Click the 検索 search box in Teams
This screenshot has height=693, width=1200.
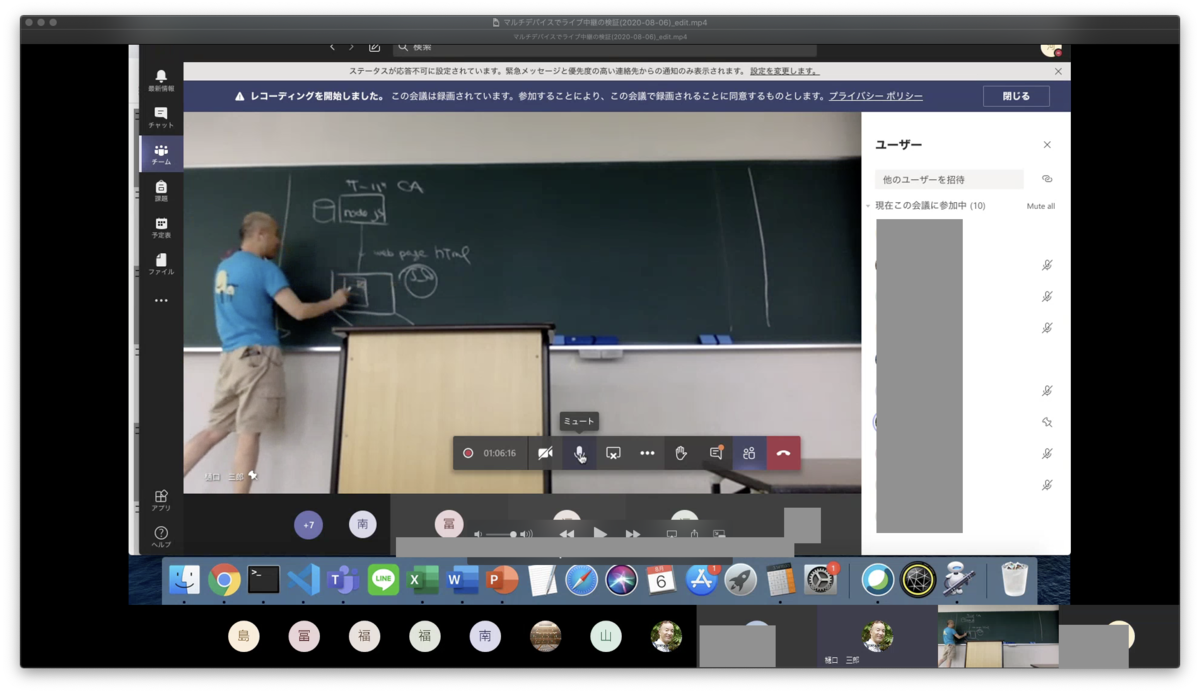point(604,47)
